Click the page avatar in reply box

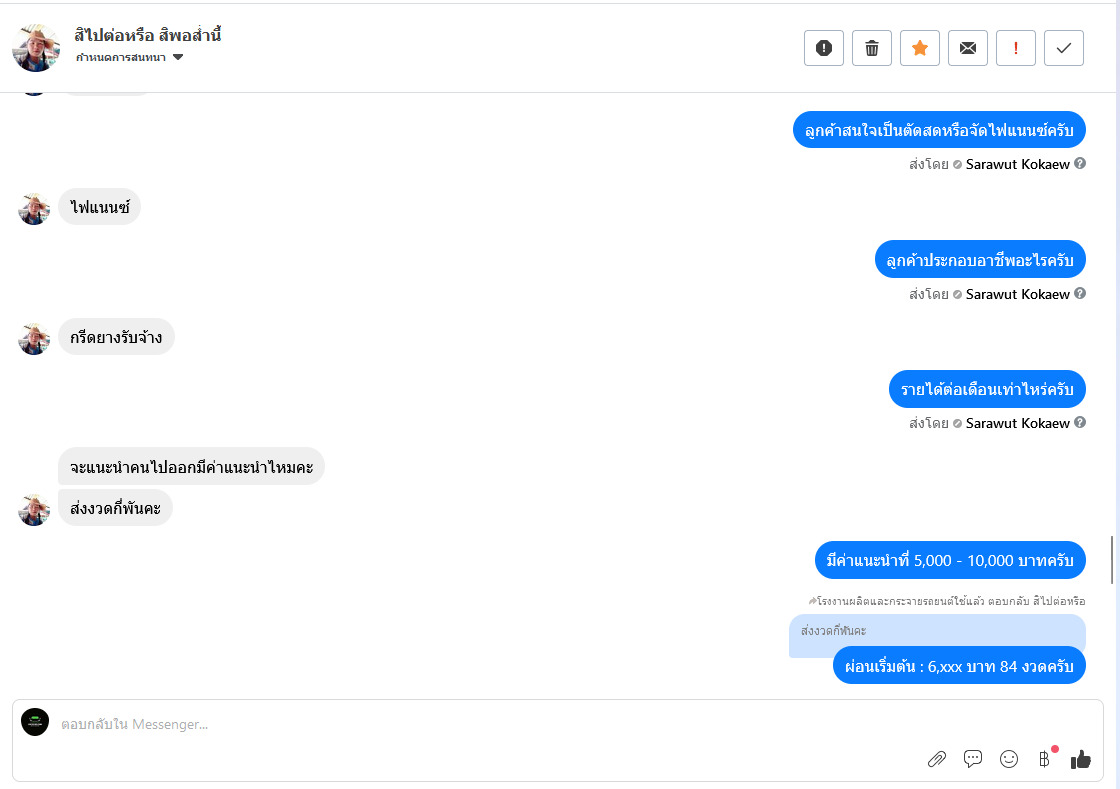click(x=35, y=722)
